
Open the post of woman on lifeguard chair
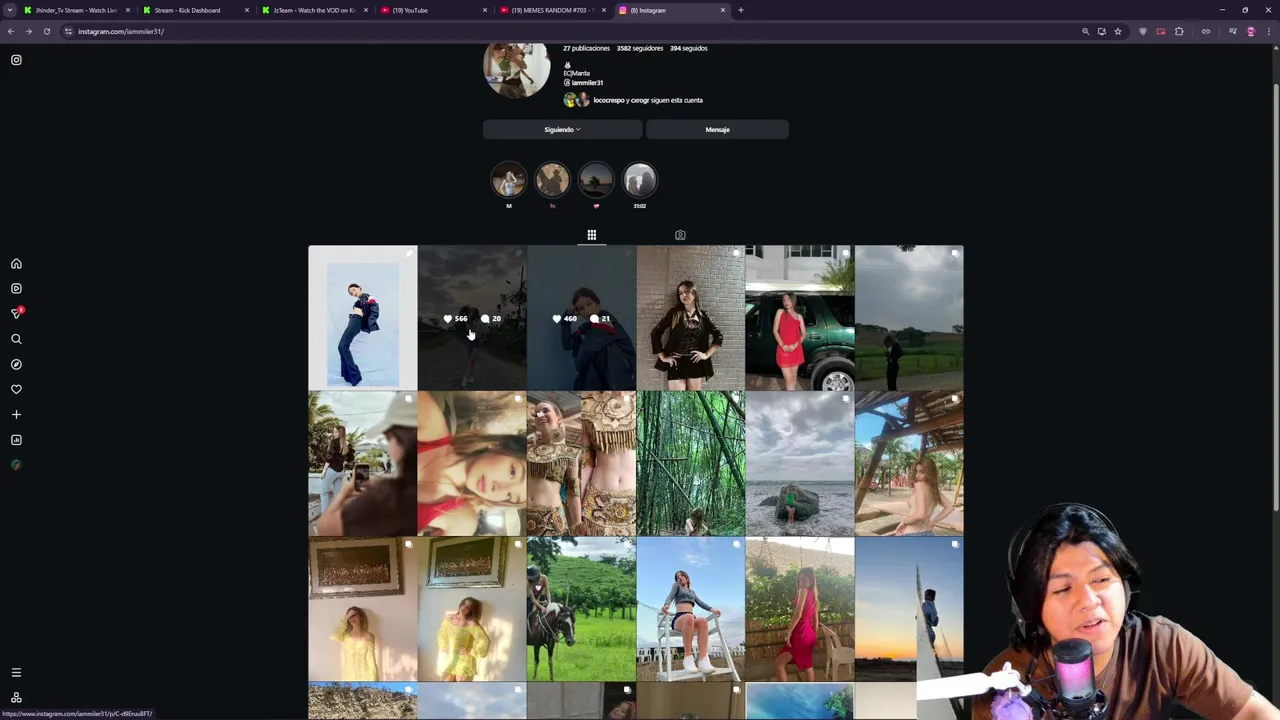pos(690,609)
